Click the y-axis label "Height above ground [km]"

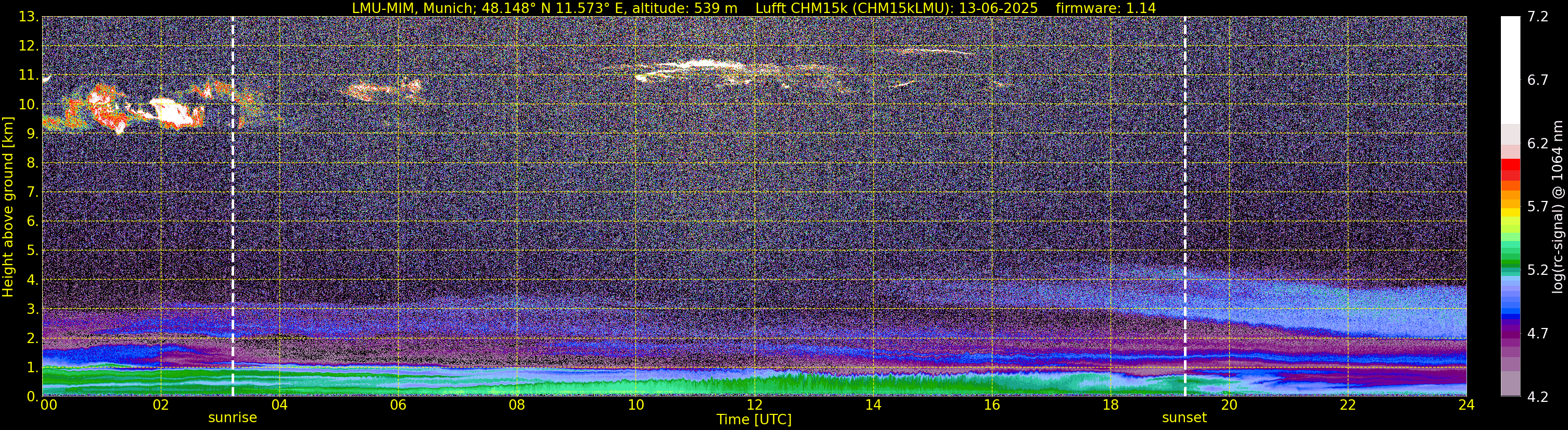(8, 207)
